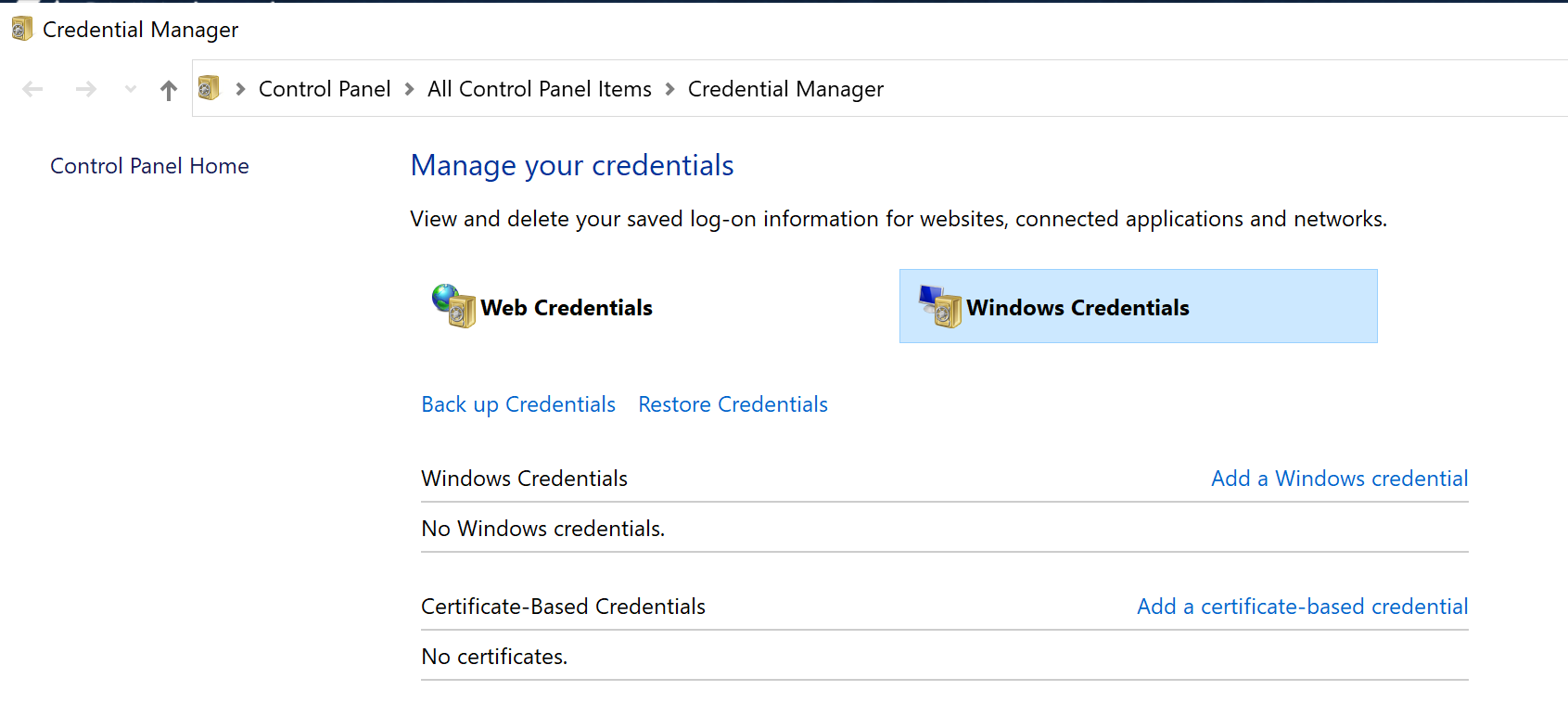Click Add a certificate-based credential
1568x716 pixels.
tap(1302, 607)
